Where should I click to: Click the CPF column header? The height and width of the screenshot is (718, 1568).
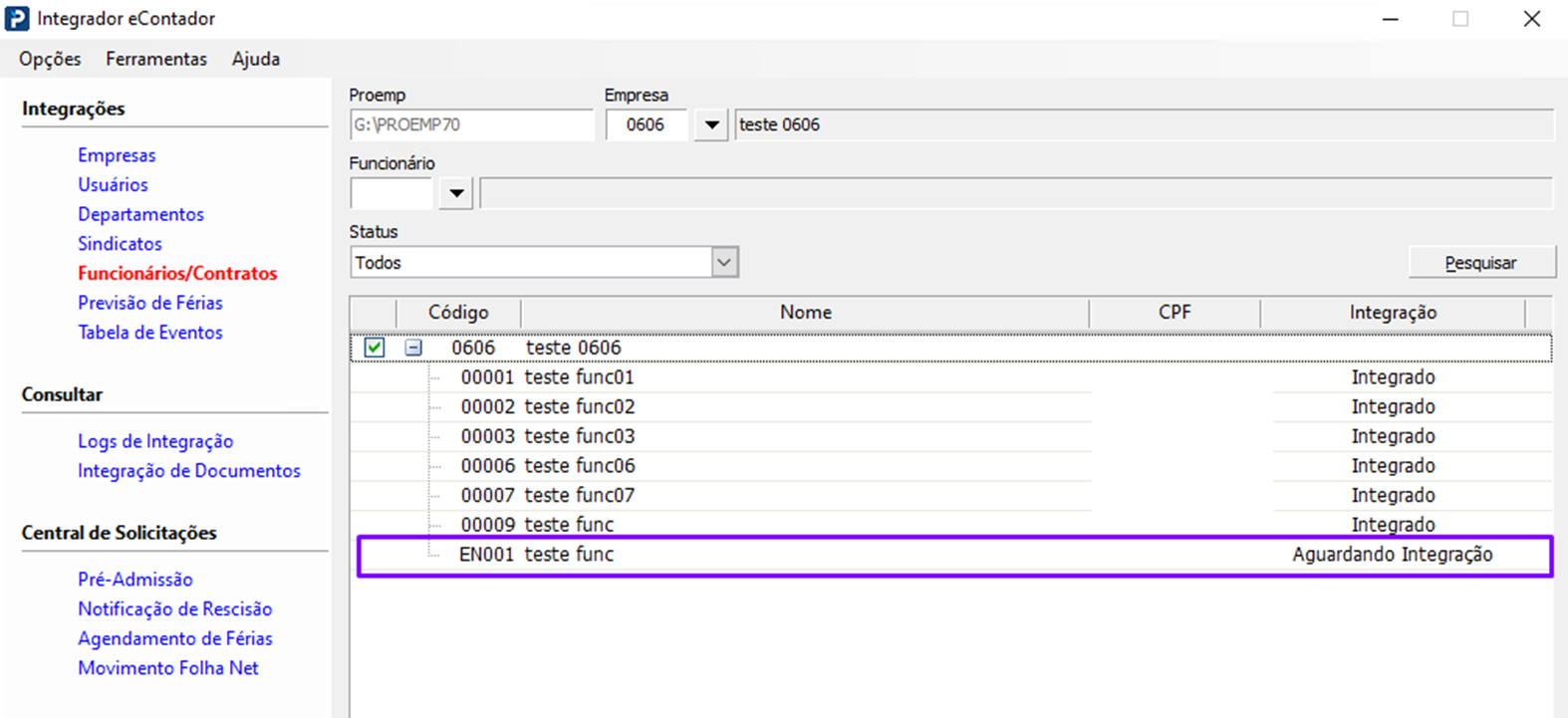click(x=1175, y=312)
